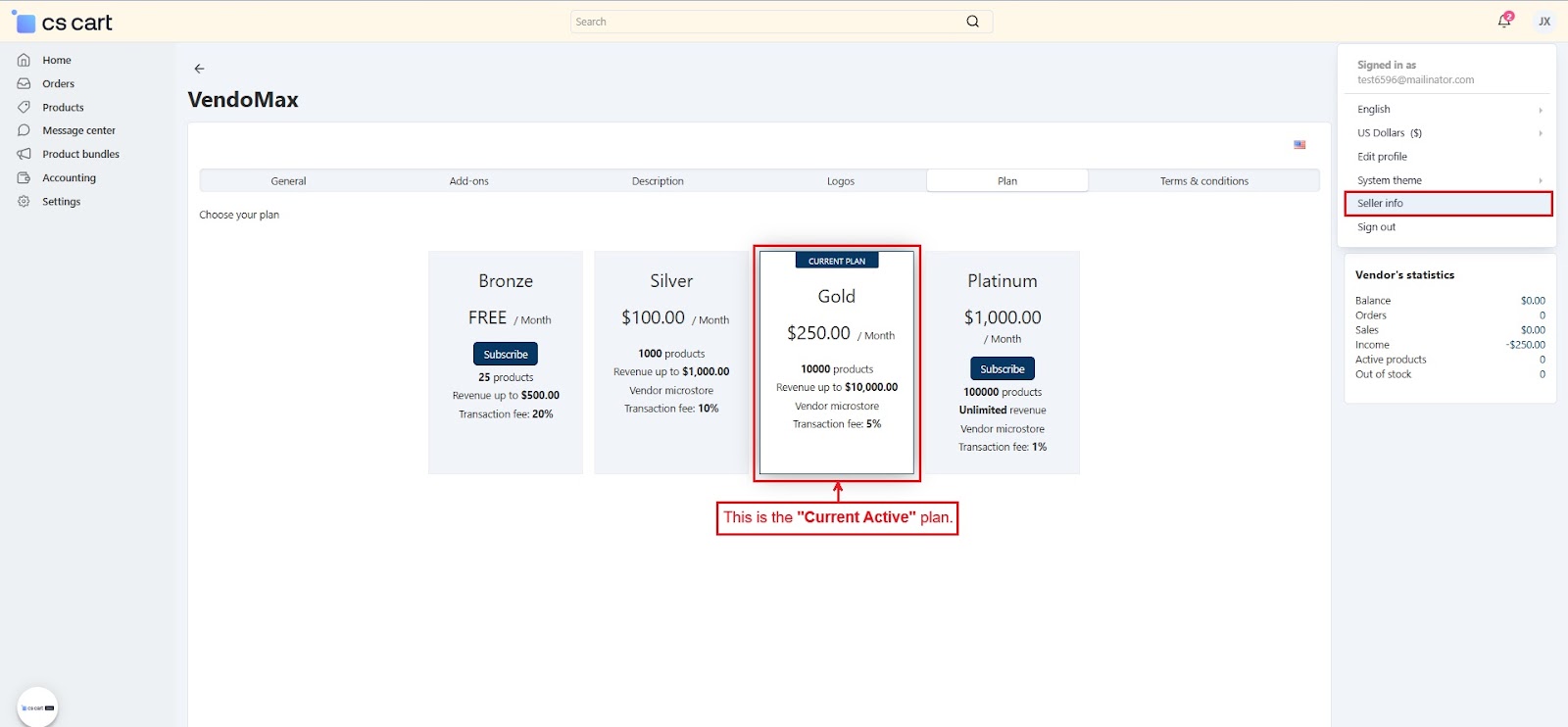
Task: Open the US flag language selector
Action: (1299, 145)
